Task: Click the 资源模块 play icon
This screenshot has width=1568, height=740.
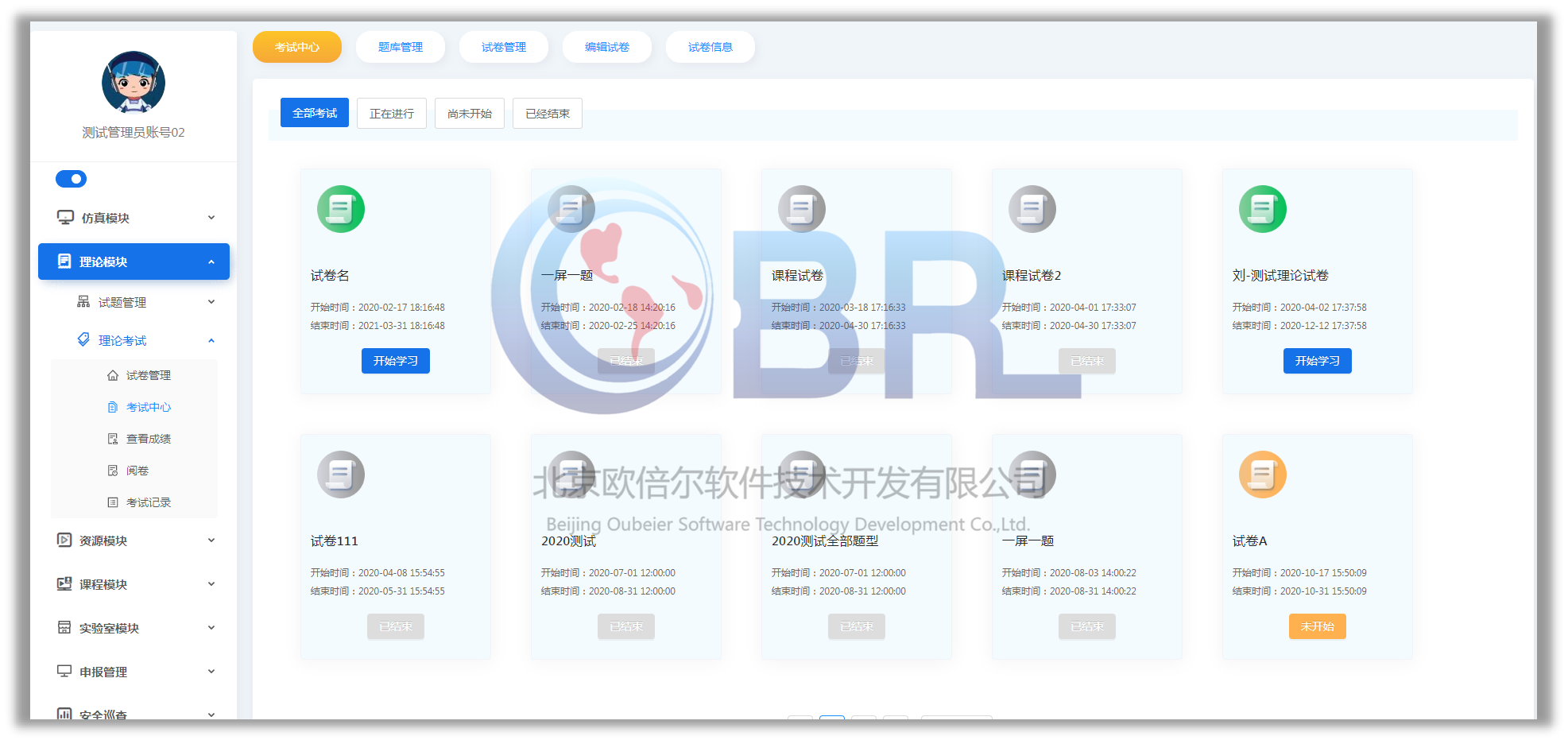Action: [64, 540]
